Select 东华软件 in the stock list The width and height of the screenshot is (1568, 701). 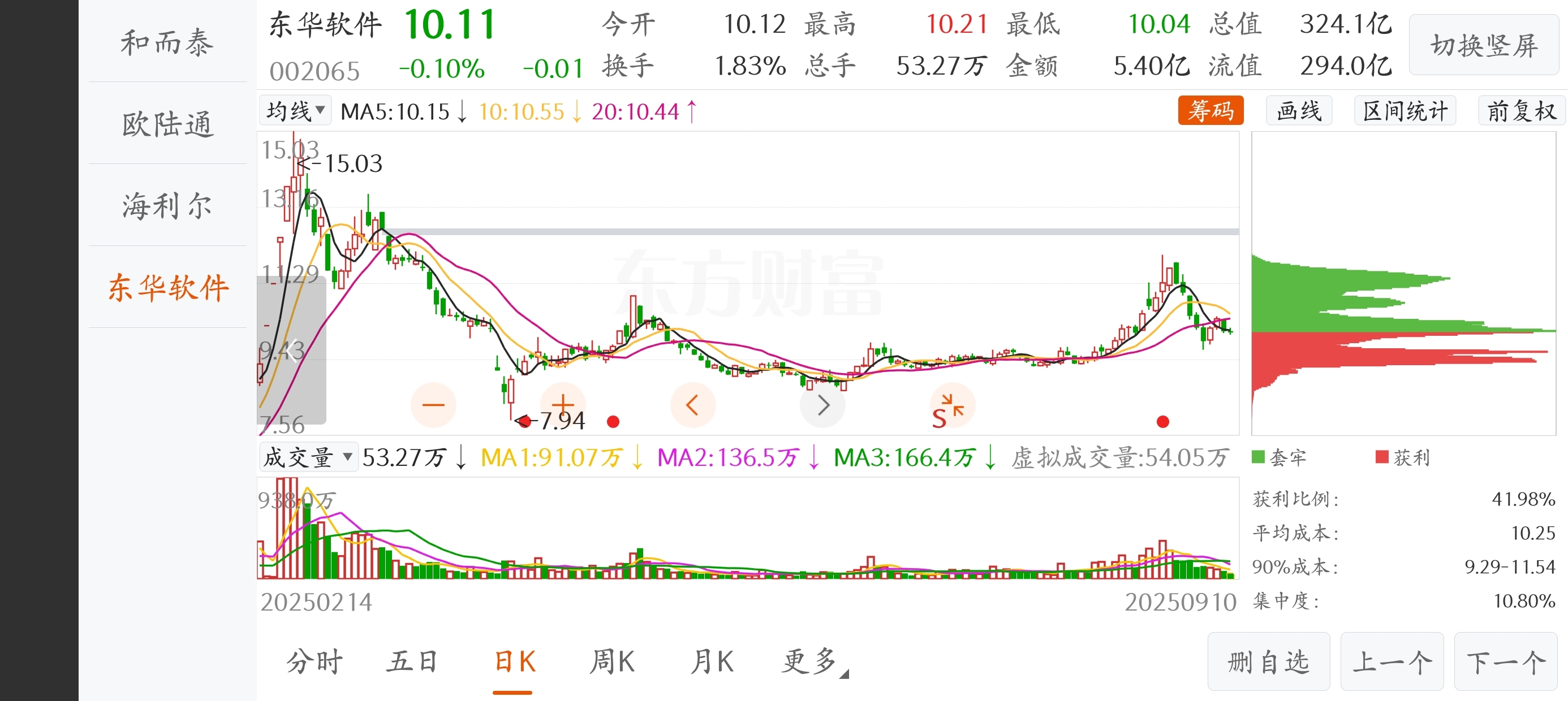point(167,287)
